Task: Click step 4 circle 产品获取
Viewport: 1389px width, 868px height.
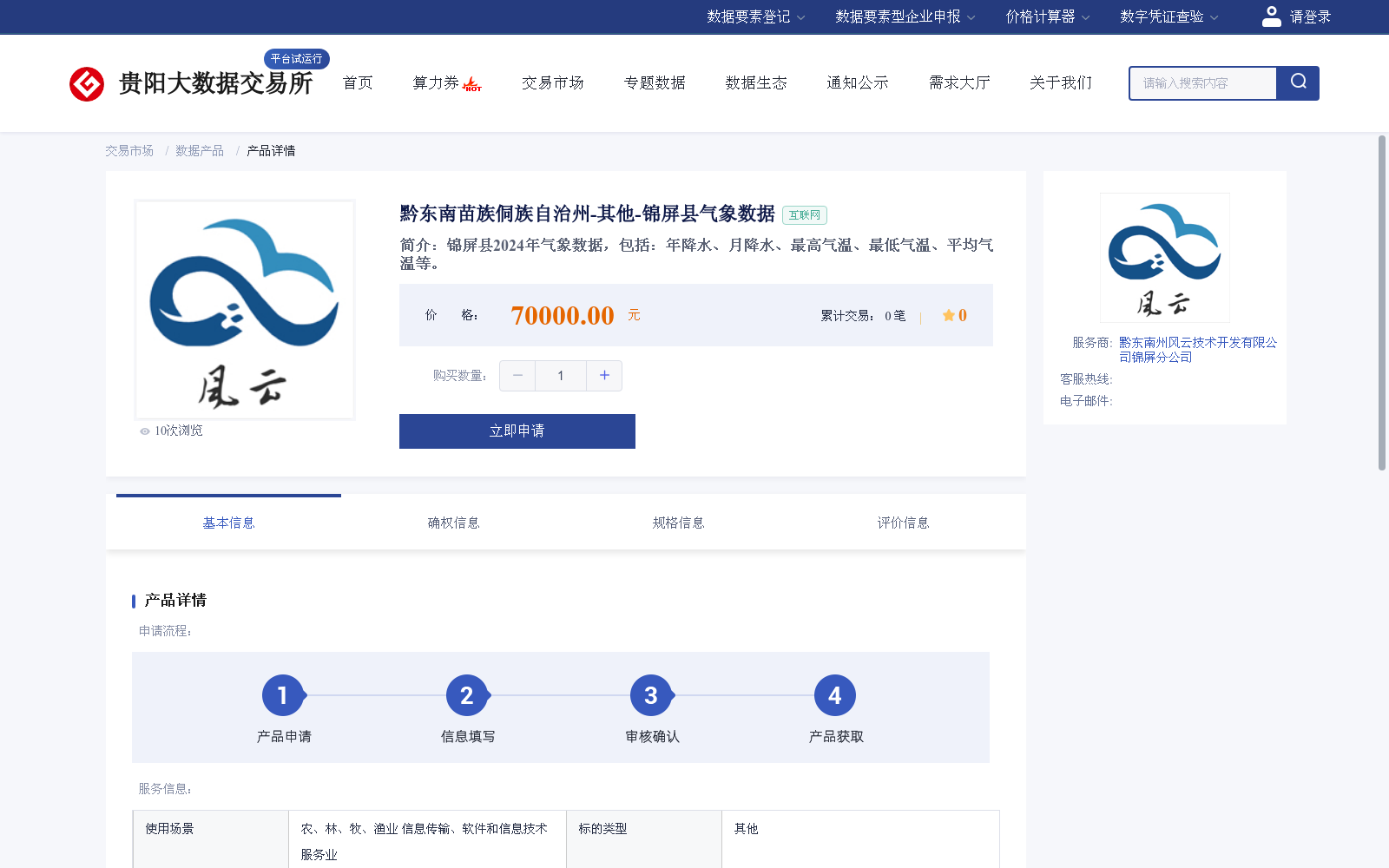Action: point(835,695)
